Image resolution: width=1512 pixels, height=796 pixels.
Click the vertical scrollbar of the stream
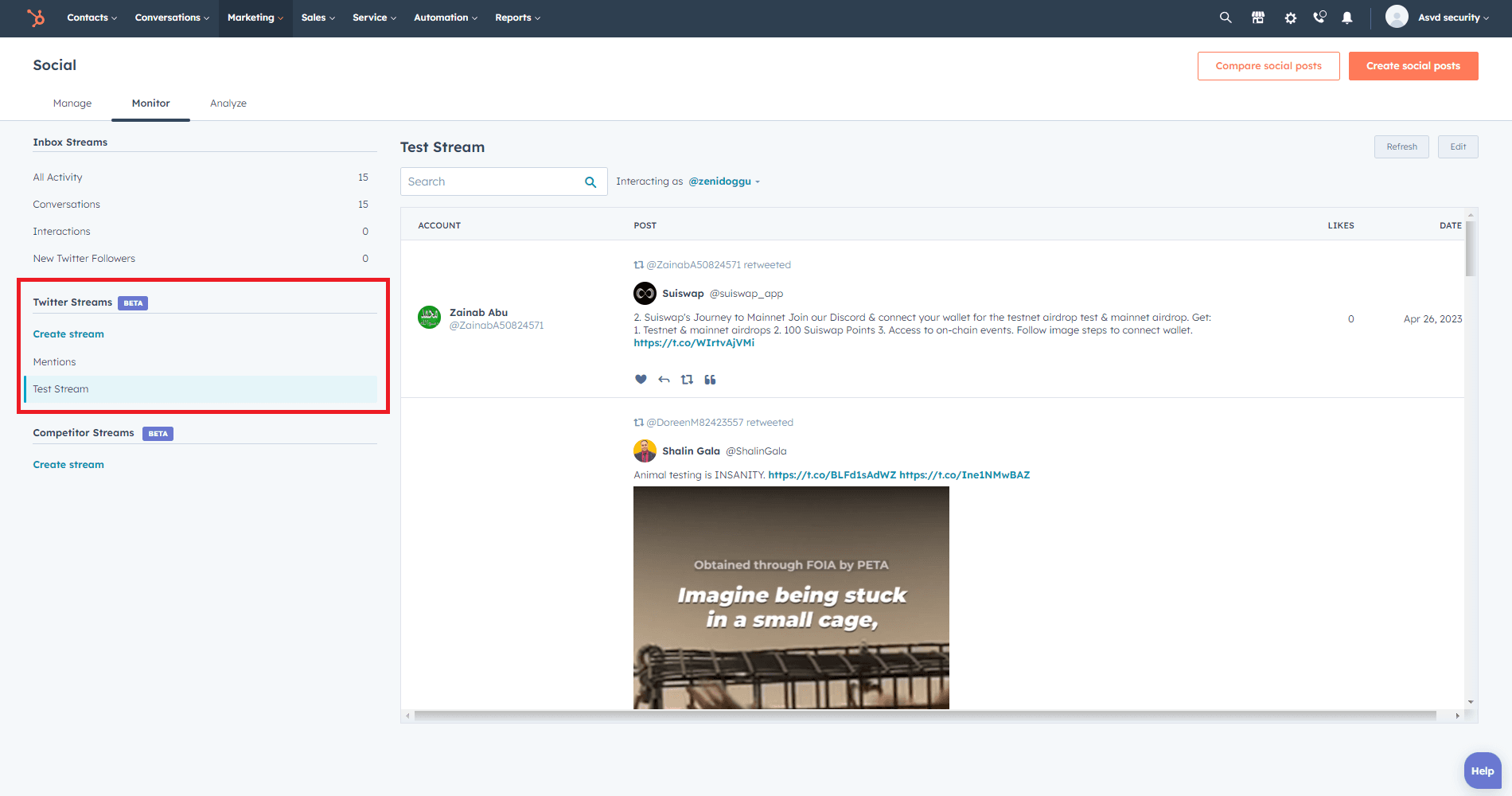point(1471,249)
